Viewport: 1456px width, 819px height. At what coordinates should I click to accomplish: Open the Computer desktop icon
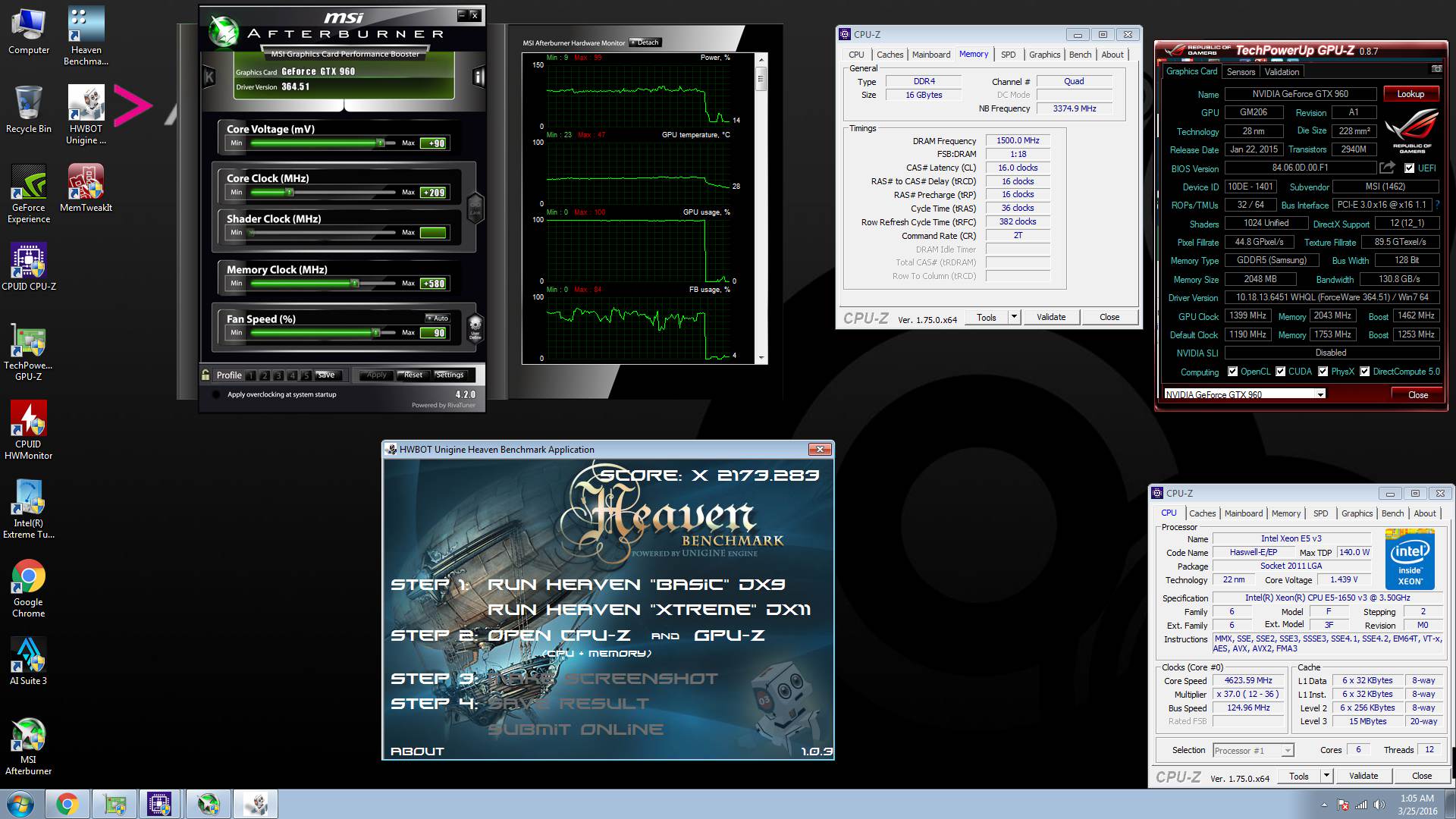29,32
